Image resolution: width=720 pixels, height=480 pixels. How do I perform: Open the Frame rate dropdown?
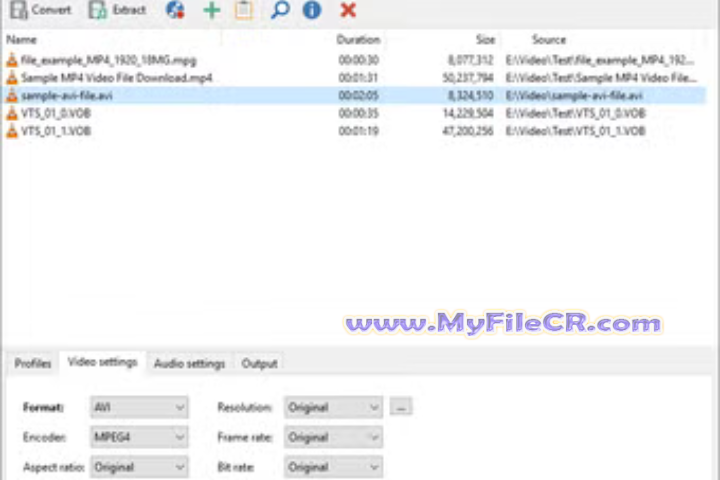coord(333,437)
